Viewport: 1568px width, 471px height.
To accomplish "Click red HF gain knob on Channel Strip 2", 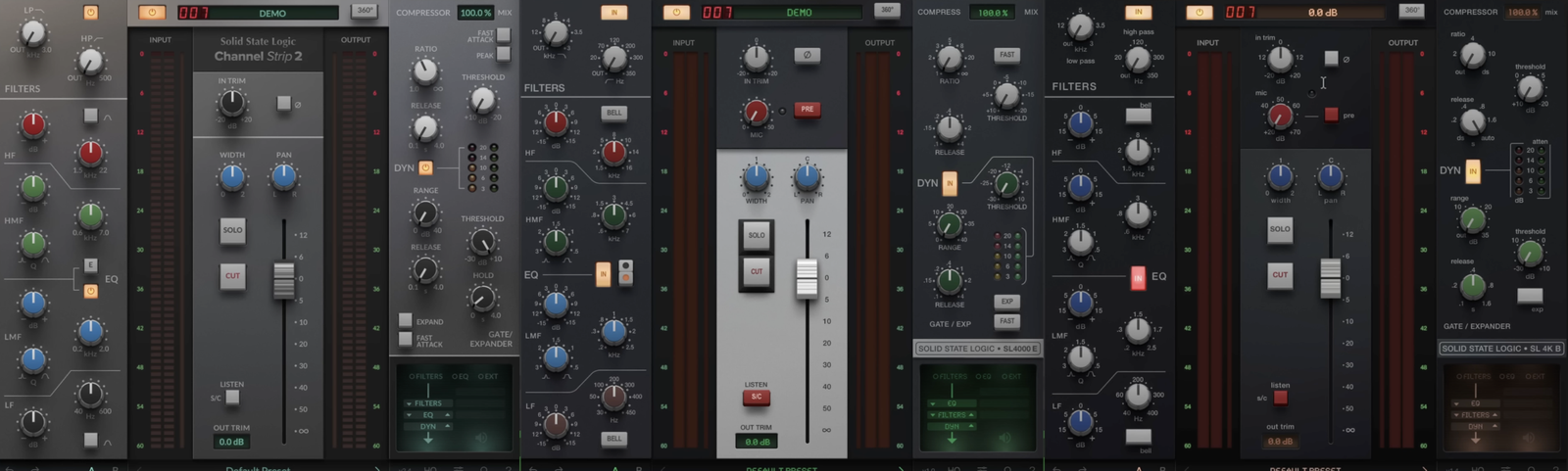I will click(33, 124).
